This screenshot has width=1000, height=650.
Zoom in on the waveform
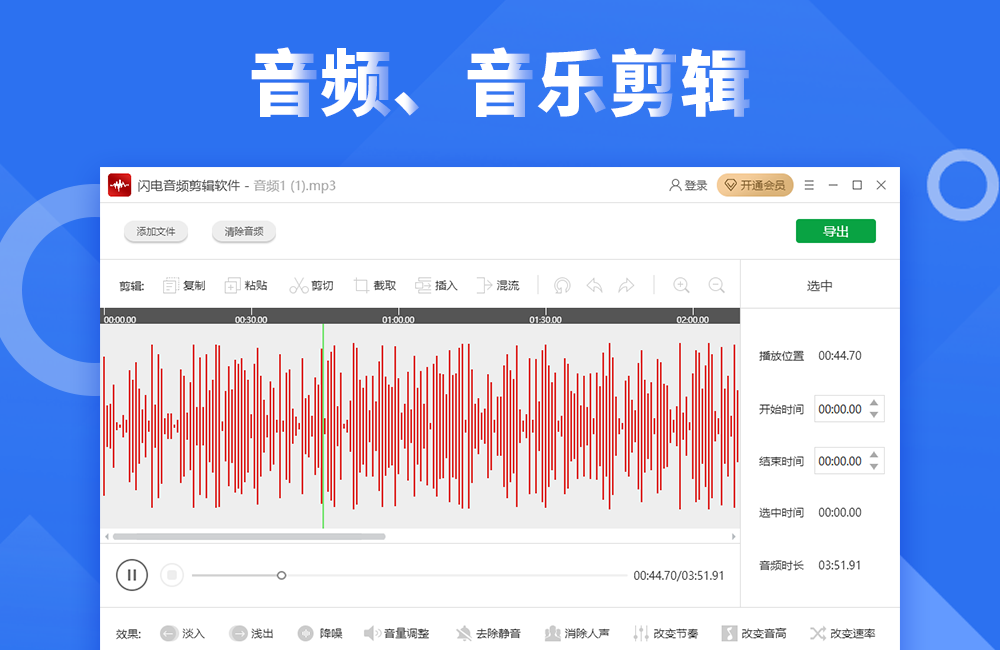point(681,286)
